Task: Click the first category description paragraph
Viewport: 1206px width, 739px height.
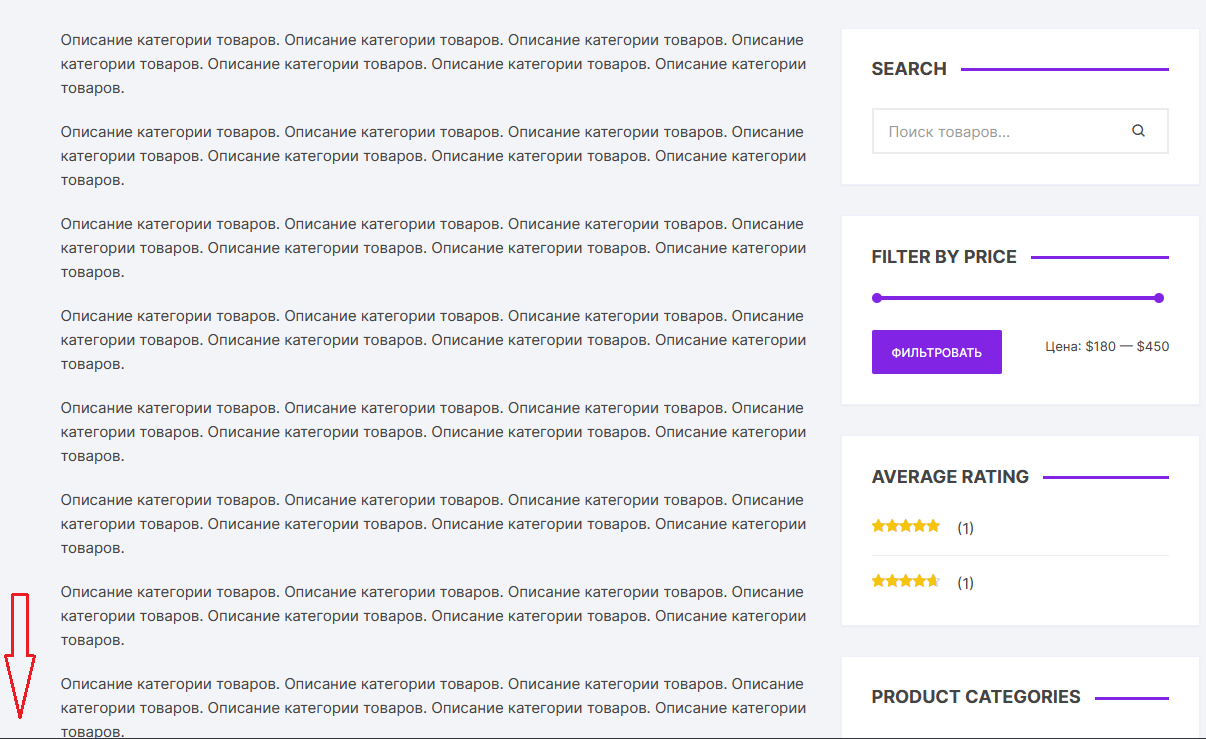Action: pos(432,64)
